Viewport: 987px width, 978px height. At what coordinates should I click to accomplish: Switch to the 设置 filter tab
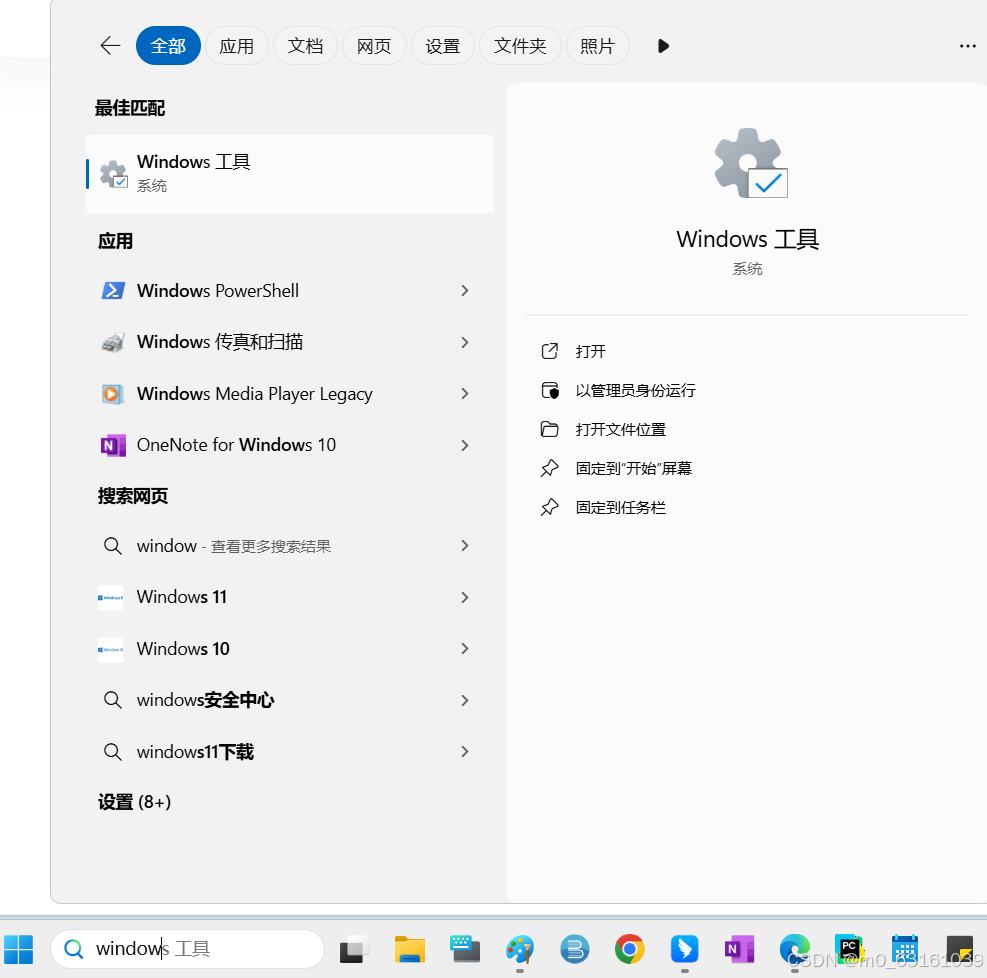point(443,46)
